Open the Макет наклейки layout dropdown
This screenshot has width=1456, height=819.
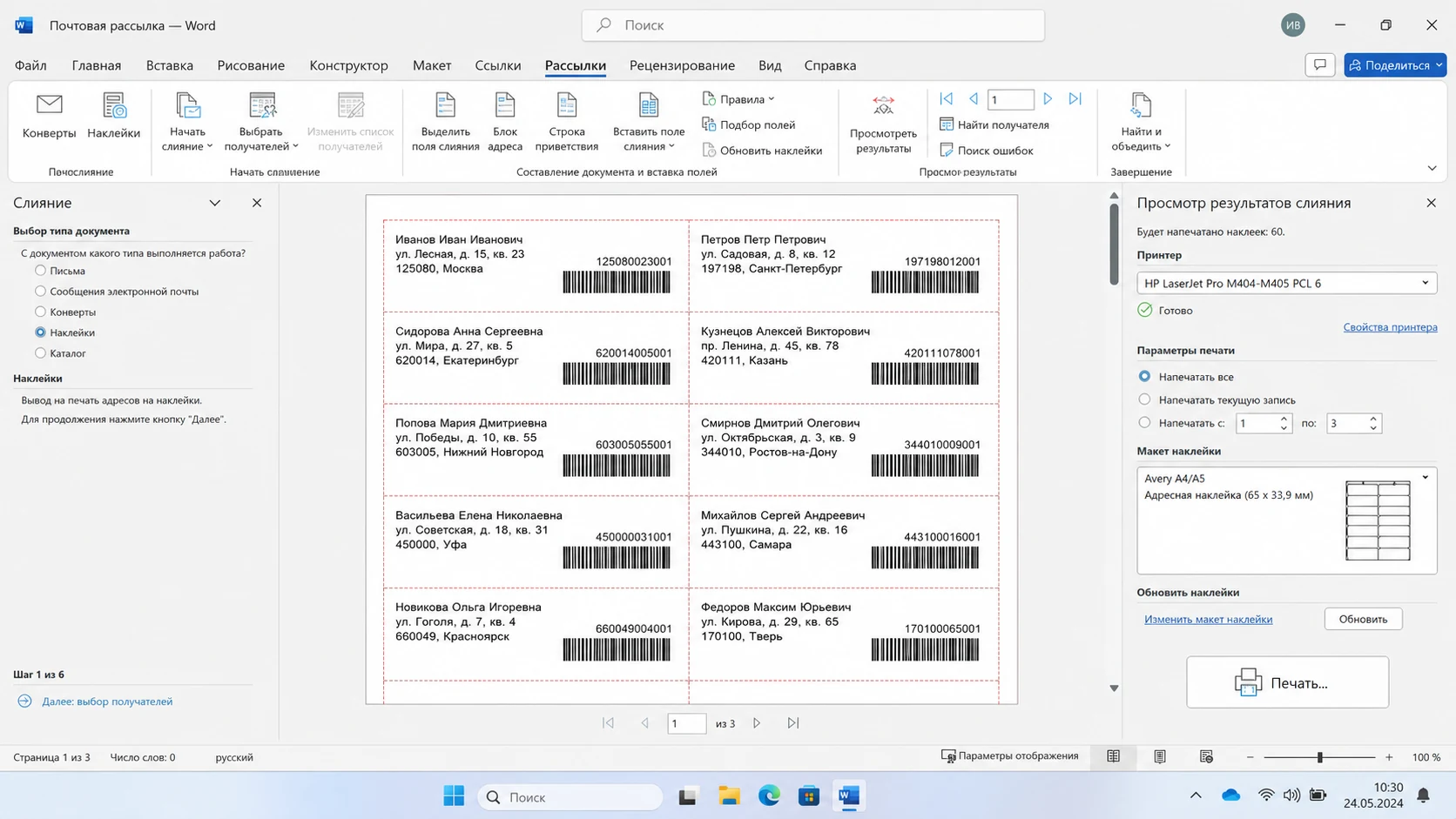pyautogui.click(x=1426, y=478)
